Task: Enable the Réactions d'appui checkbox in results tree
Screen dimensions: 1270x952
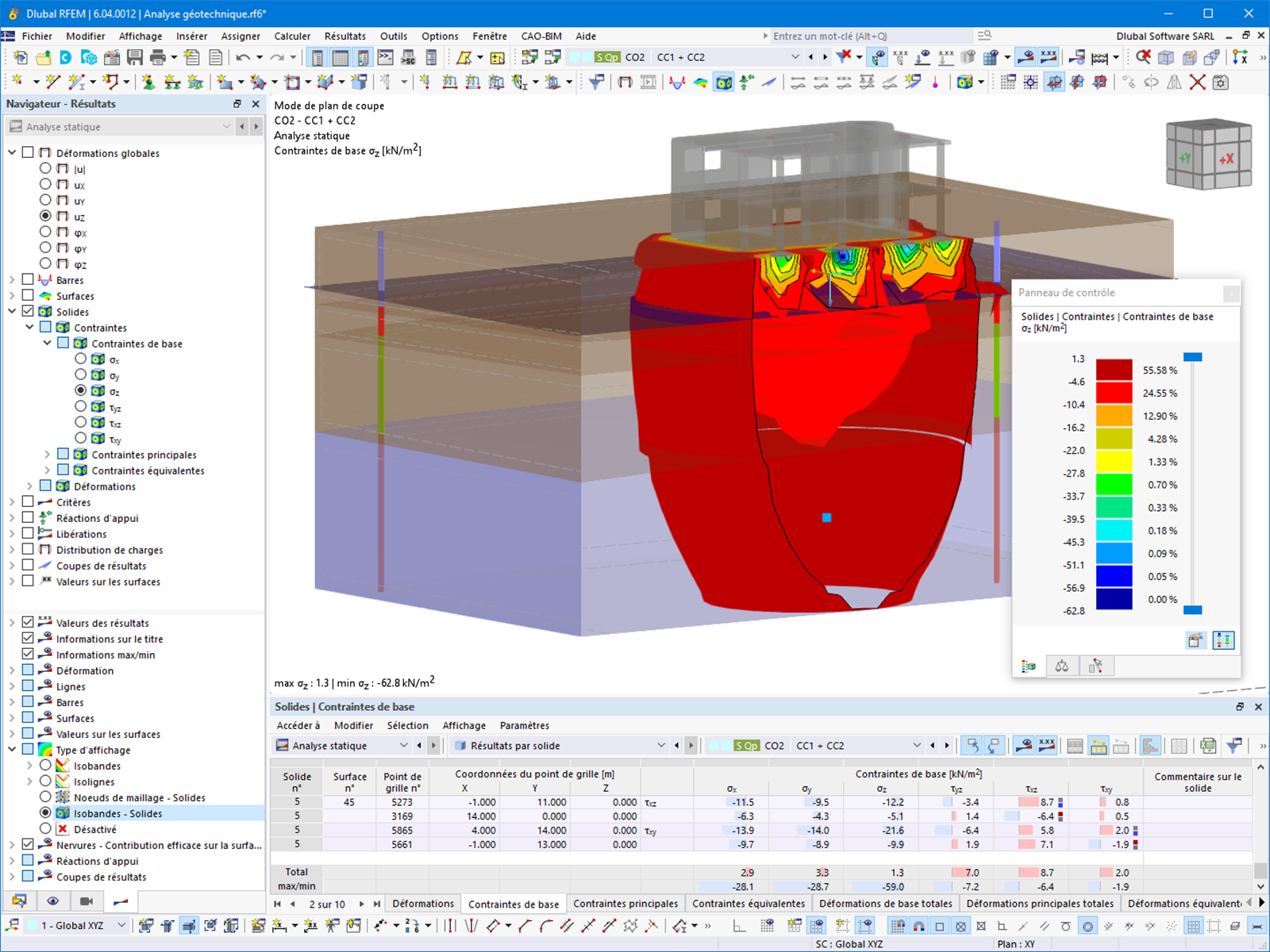Action: pos(29,517)
